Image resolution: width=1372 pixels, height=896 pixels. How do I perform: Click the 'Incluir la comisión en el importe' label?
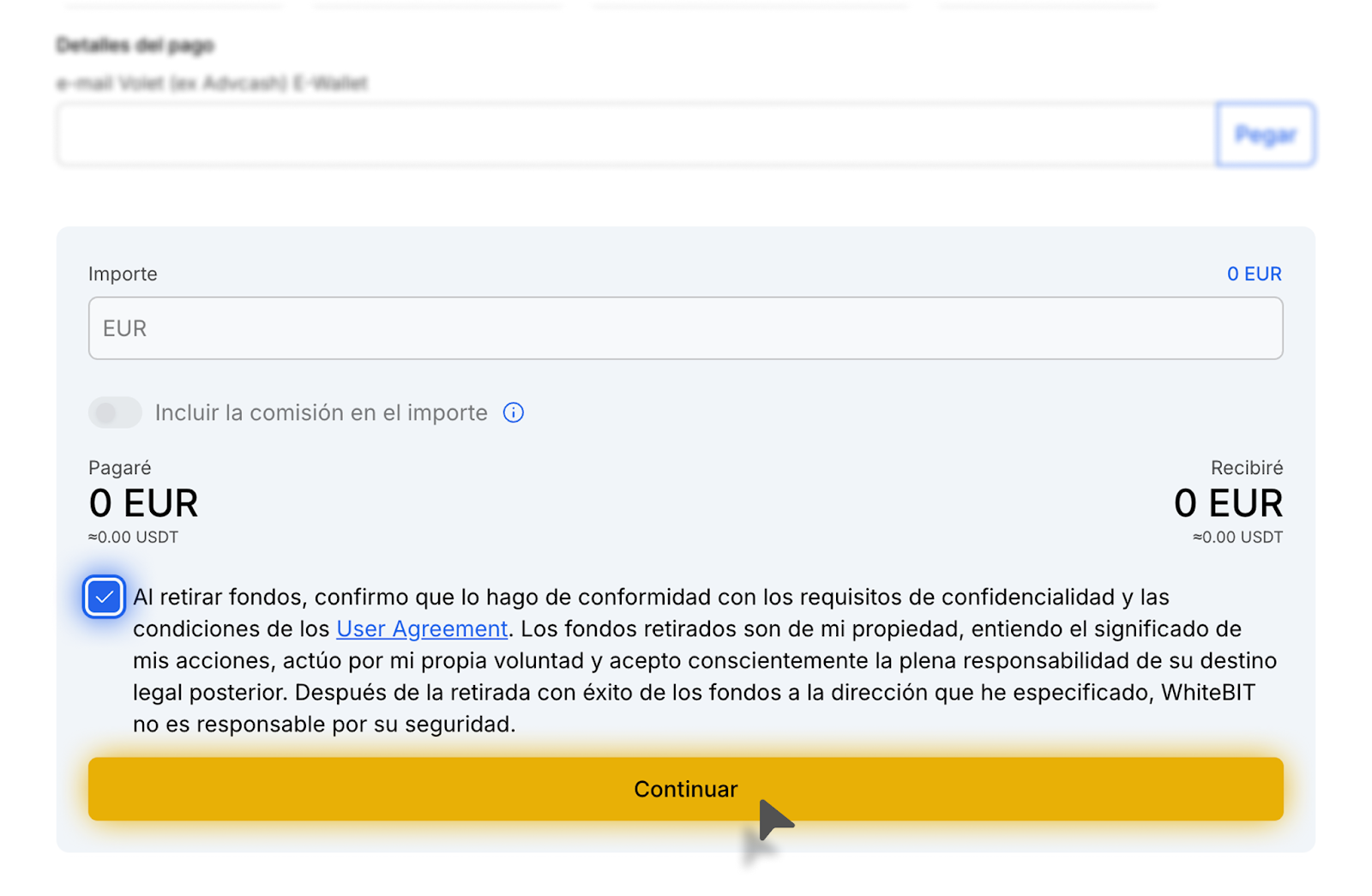click(321, 412)
